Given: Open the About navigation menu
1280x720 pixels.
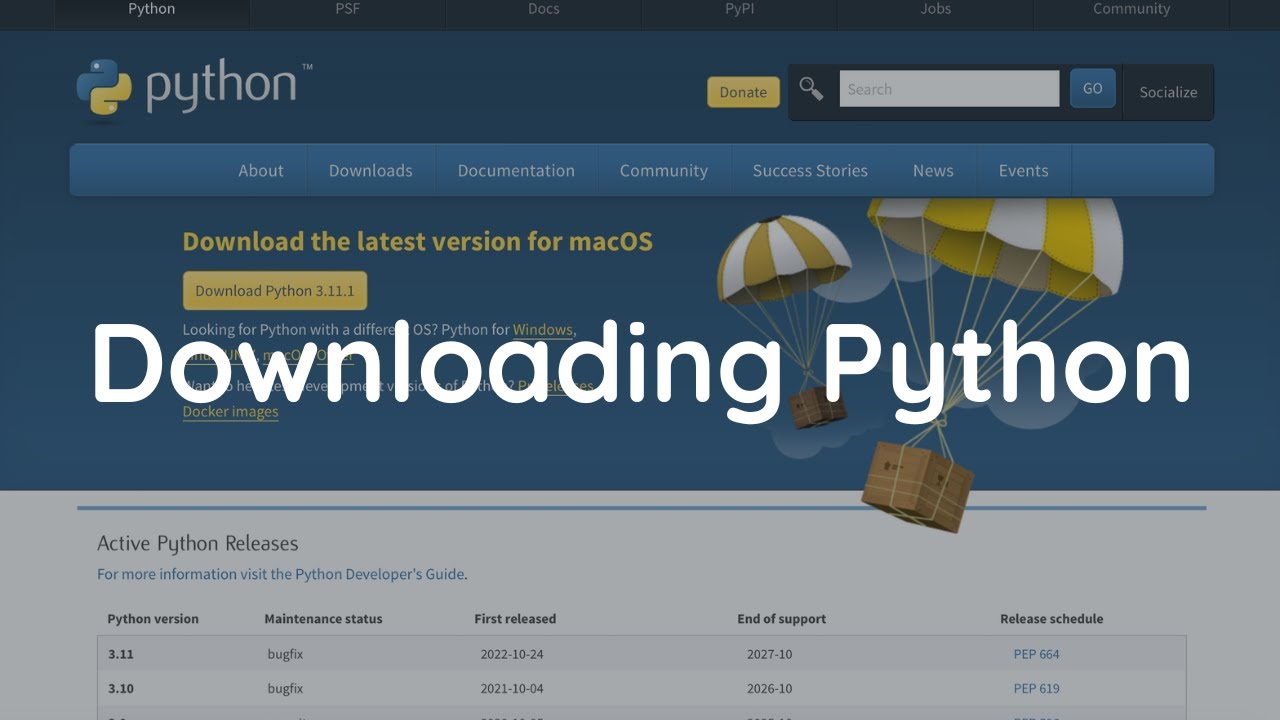Looking at the screenshot, I should pos(261,171).
